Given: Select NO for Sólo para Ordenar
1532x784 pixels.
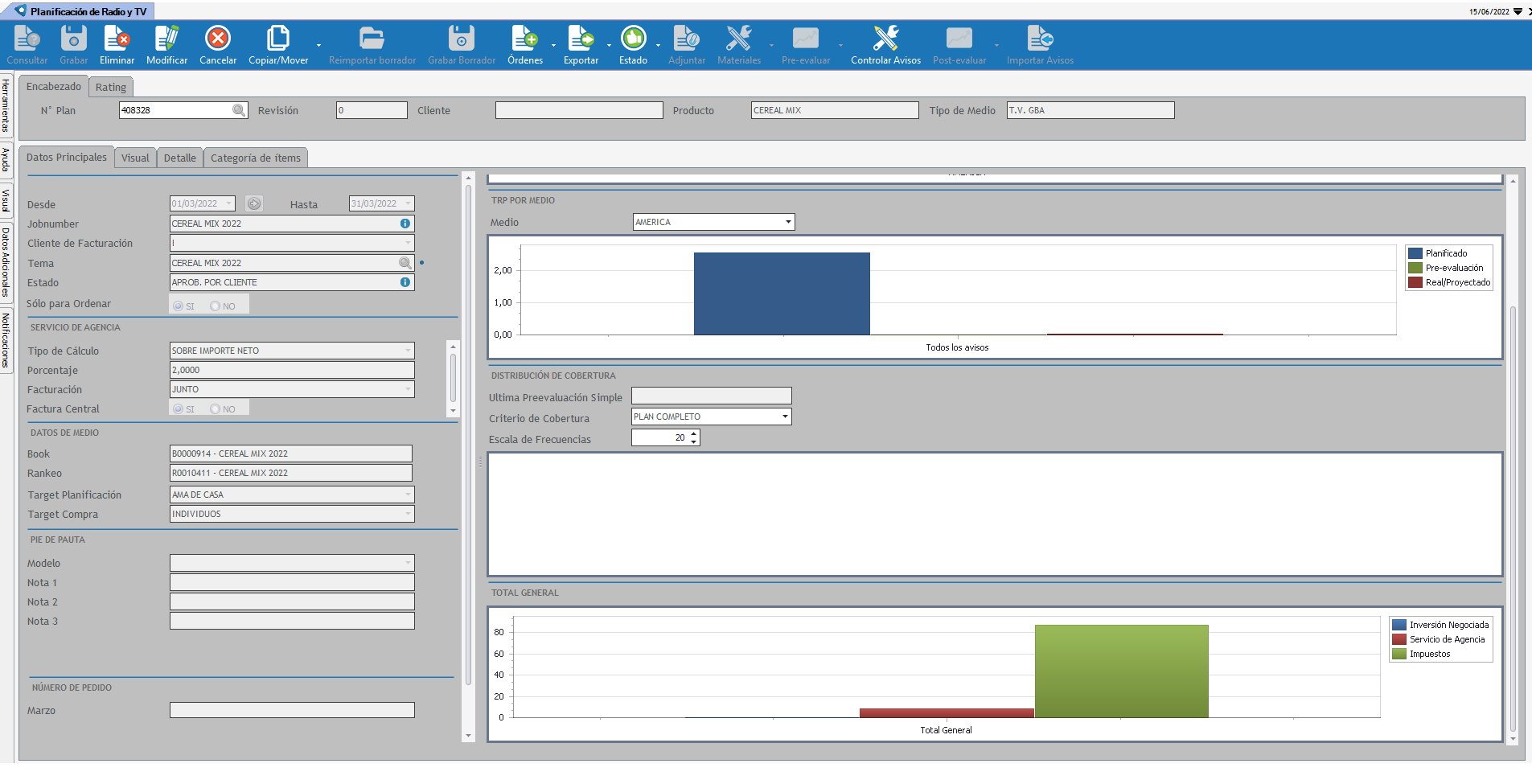Looking at the screenshot, I should [x=215, y=306].
